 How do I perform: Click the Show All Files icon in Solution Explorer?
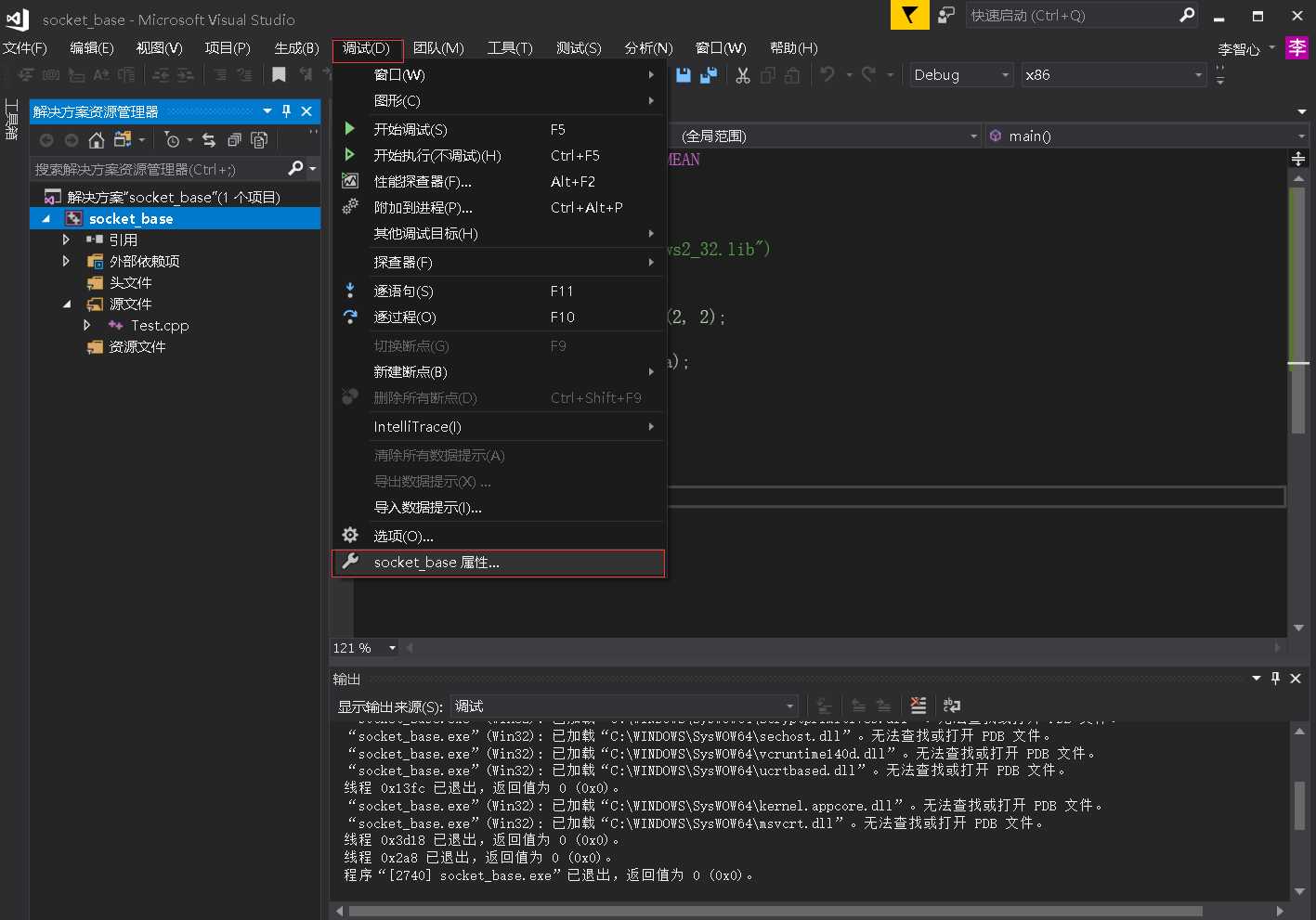pos(259,140)
